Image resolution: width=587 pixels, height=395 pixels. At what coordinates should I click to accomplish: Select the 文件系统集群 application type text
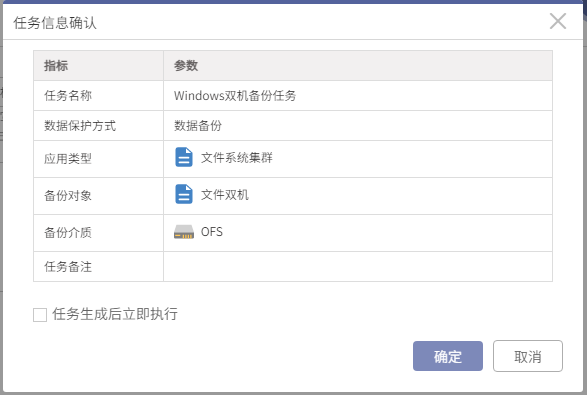[x=237, y=158]
